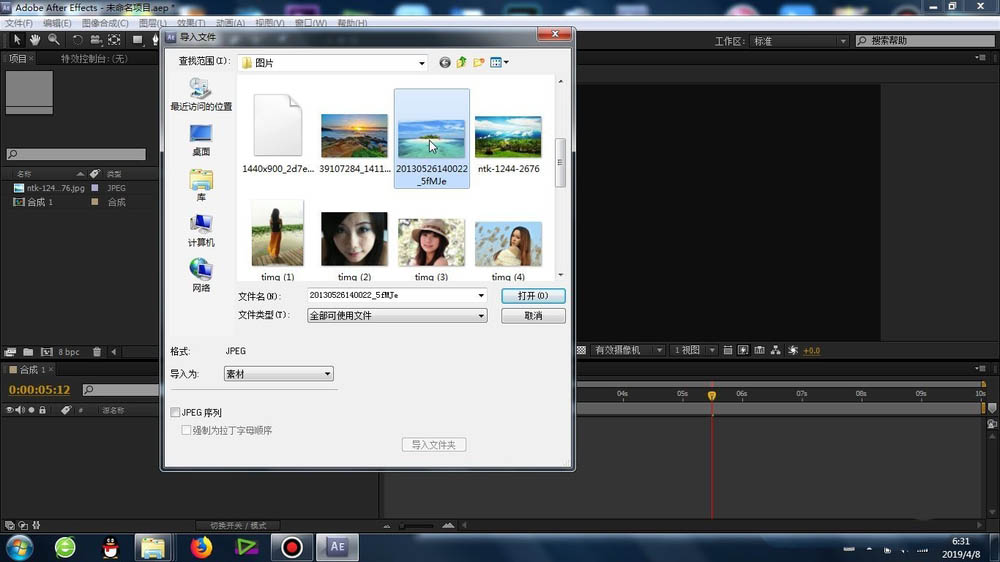The image size is (1000, 562).
Task: Reset exposure aperture icon
Action: point(793,350)
